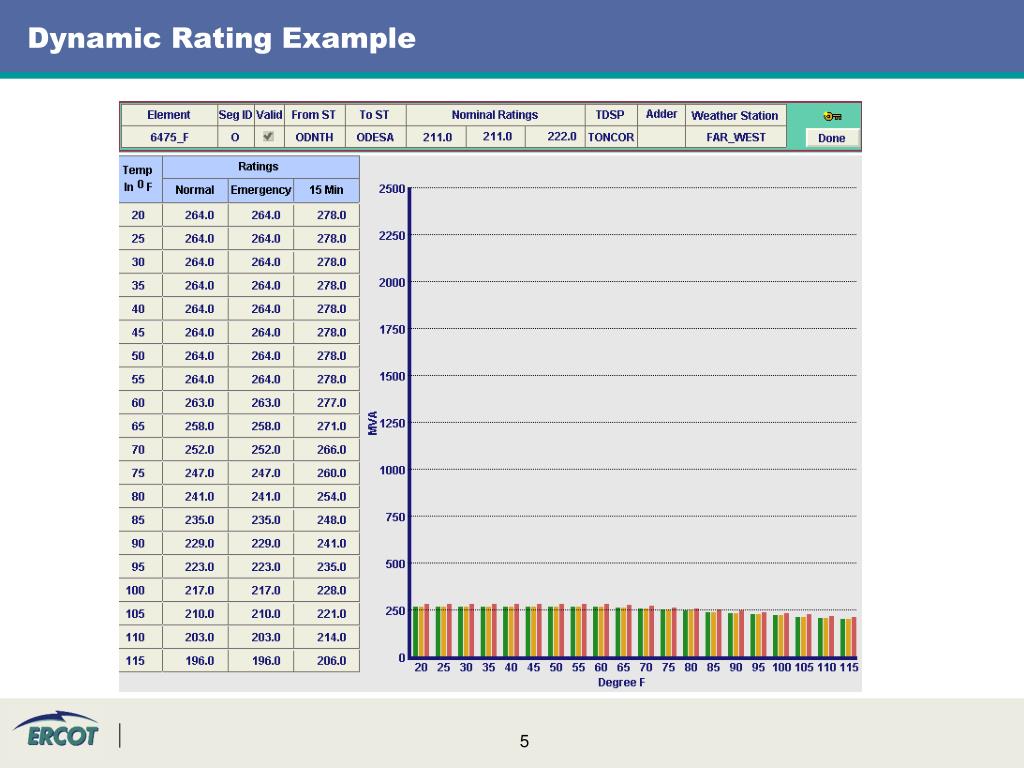Click the From ST value ODNTH

(314, 137)
